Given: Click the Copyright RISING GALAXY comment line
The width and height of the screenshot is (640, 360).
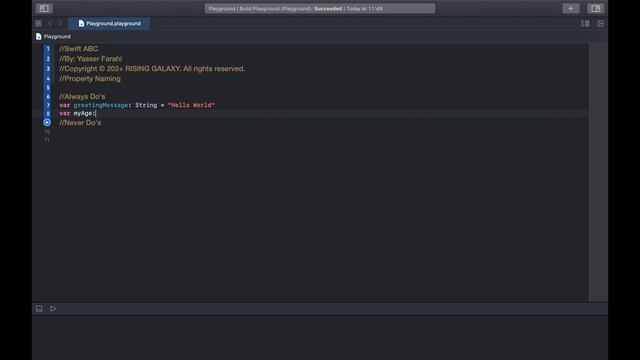Looking at the screenshot, I should point(152,69).
